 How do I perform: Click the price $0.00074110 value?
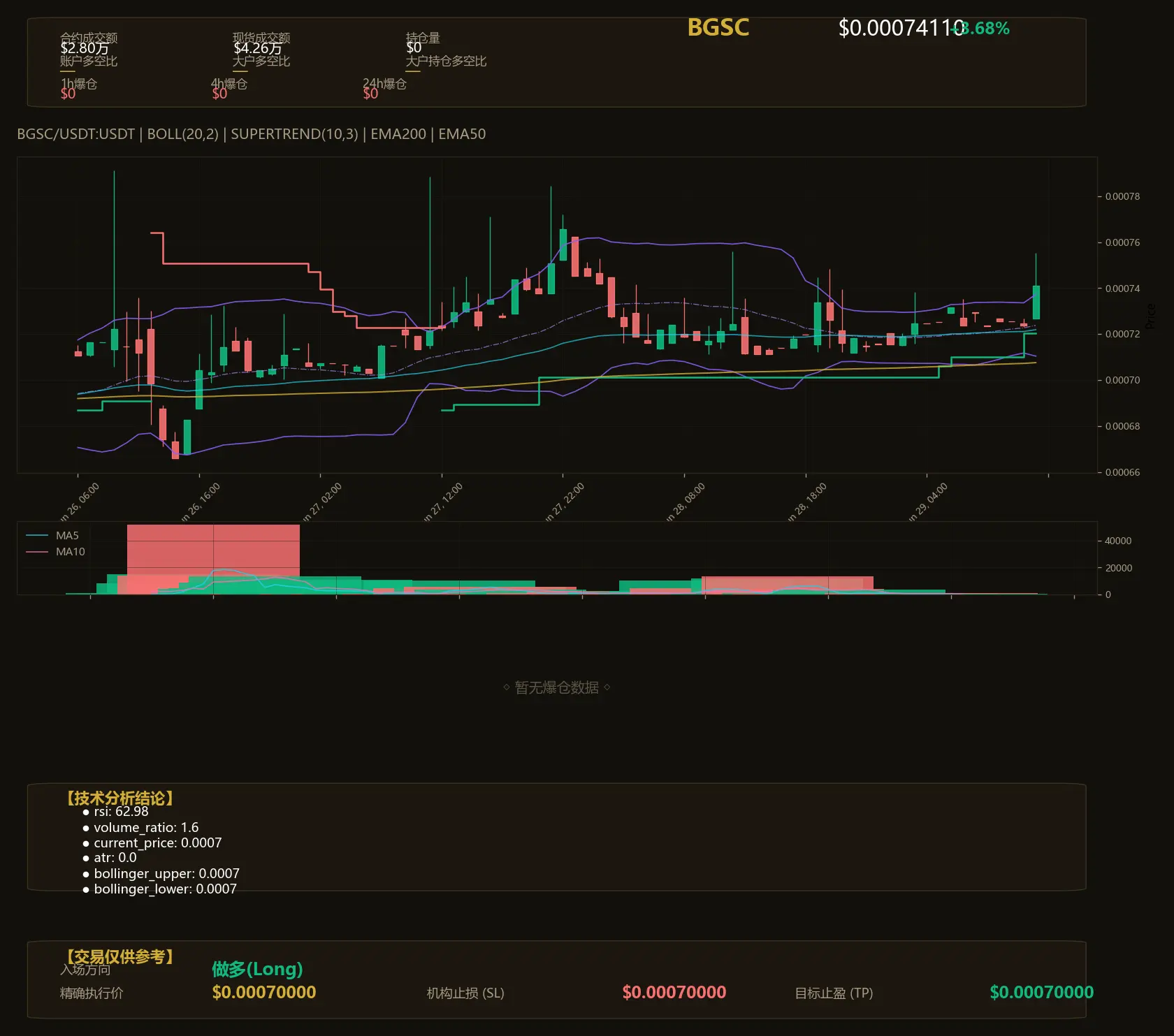[x=901, y=28]
